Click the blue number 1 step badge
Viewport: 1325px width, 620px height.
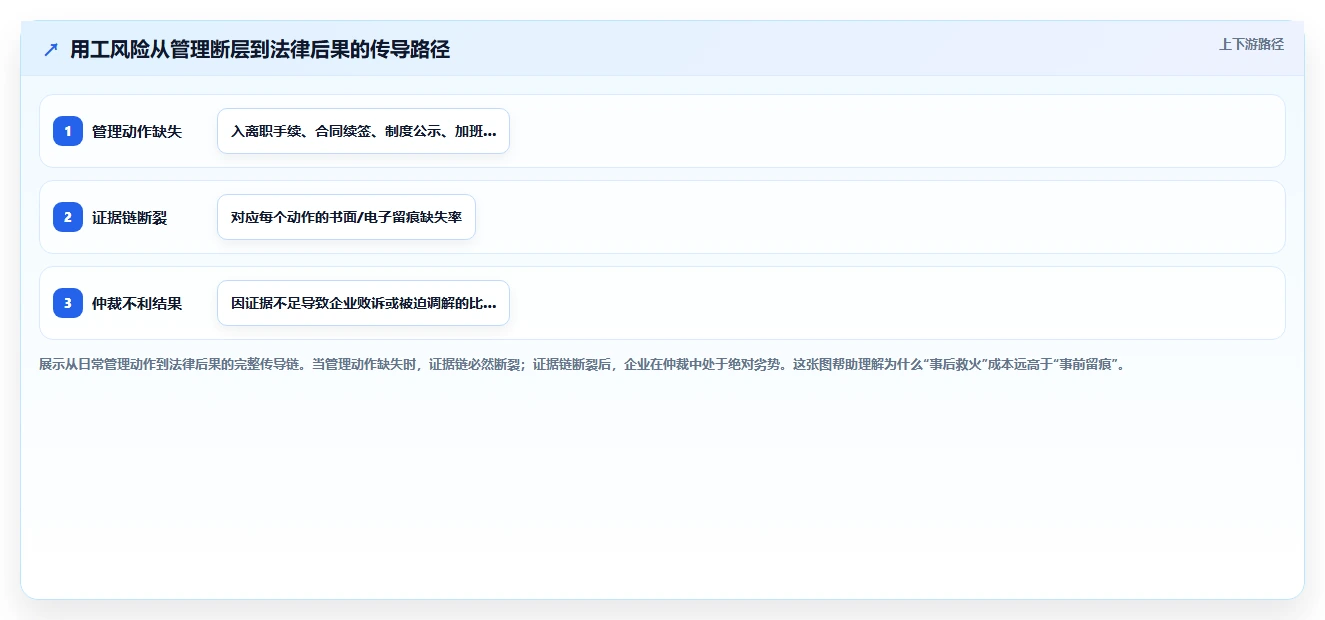tap(68, 131)
